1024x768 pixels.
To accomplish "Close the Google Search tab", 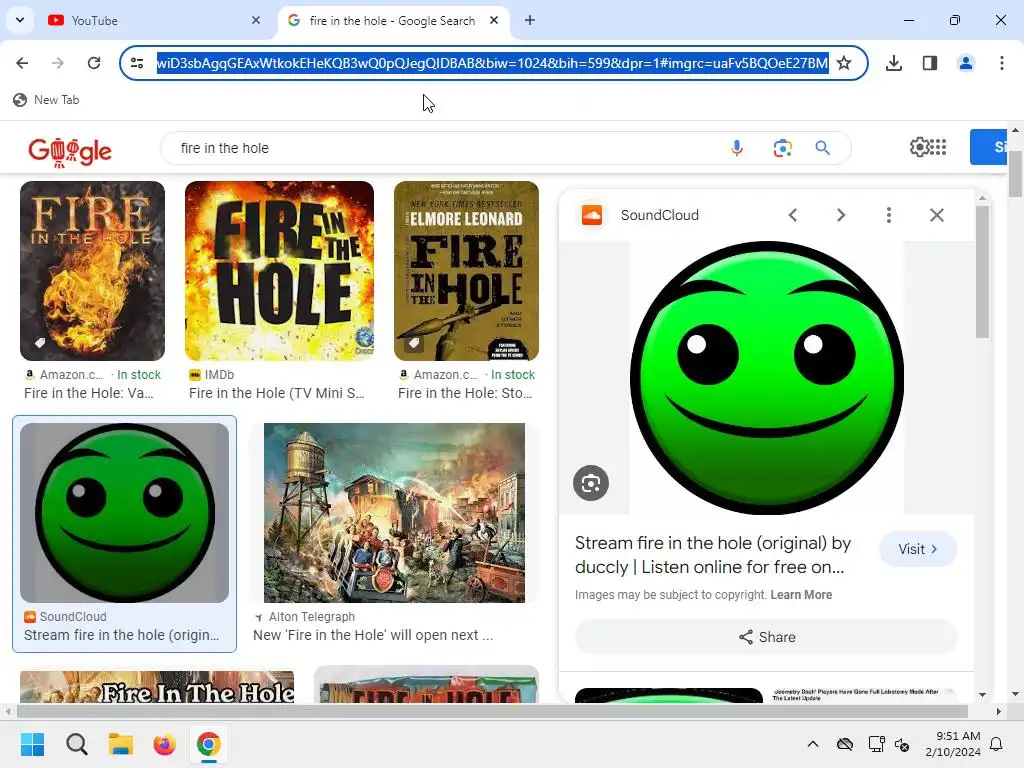I will coord(494,20).
